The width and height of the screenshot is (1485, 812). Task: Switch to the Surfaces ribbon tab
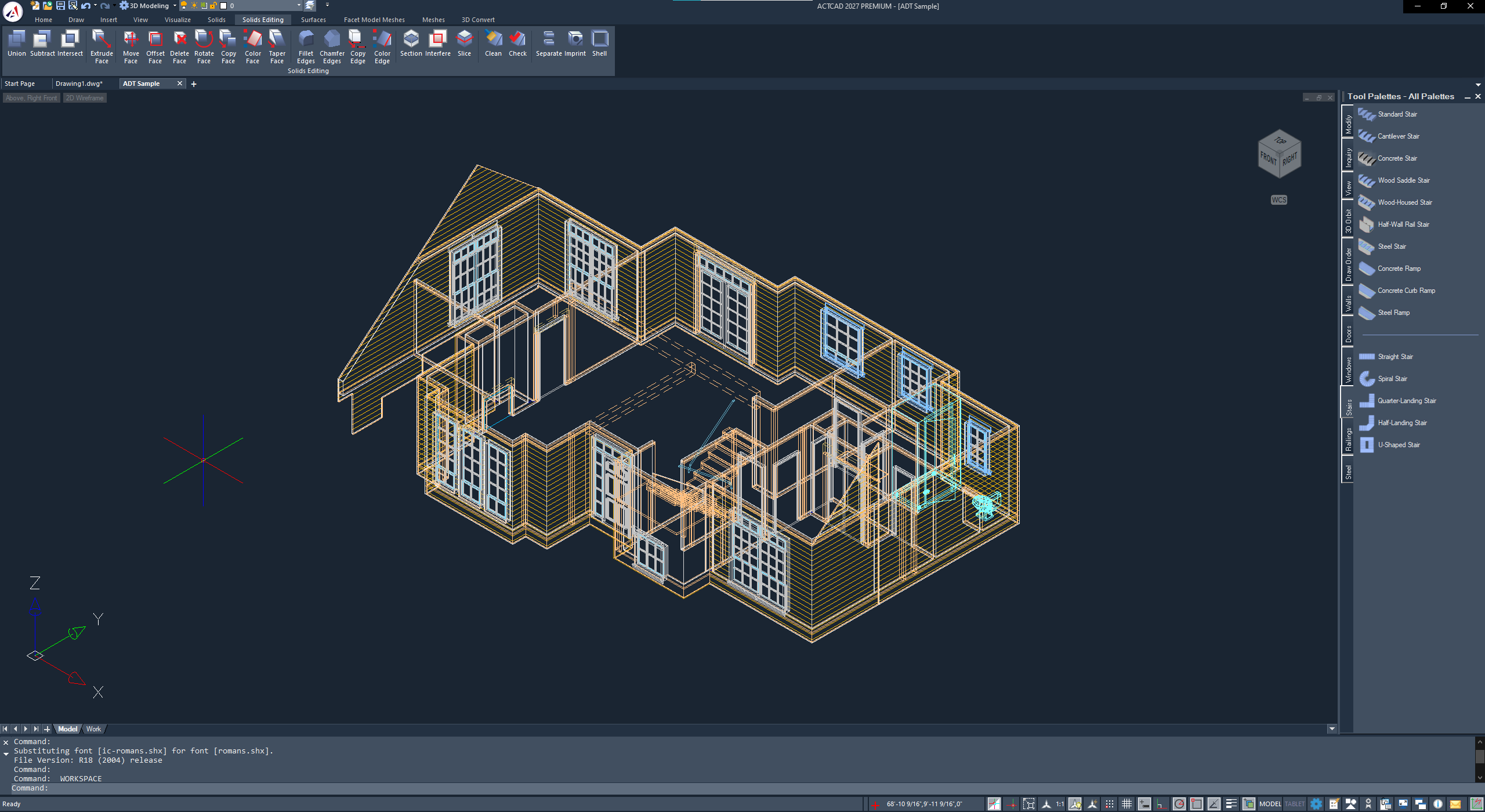coord(313,20)
